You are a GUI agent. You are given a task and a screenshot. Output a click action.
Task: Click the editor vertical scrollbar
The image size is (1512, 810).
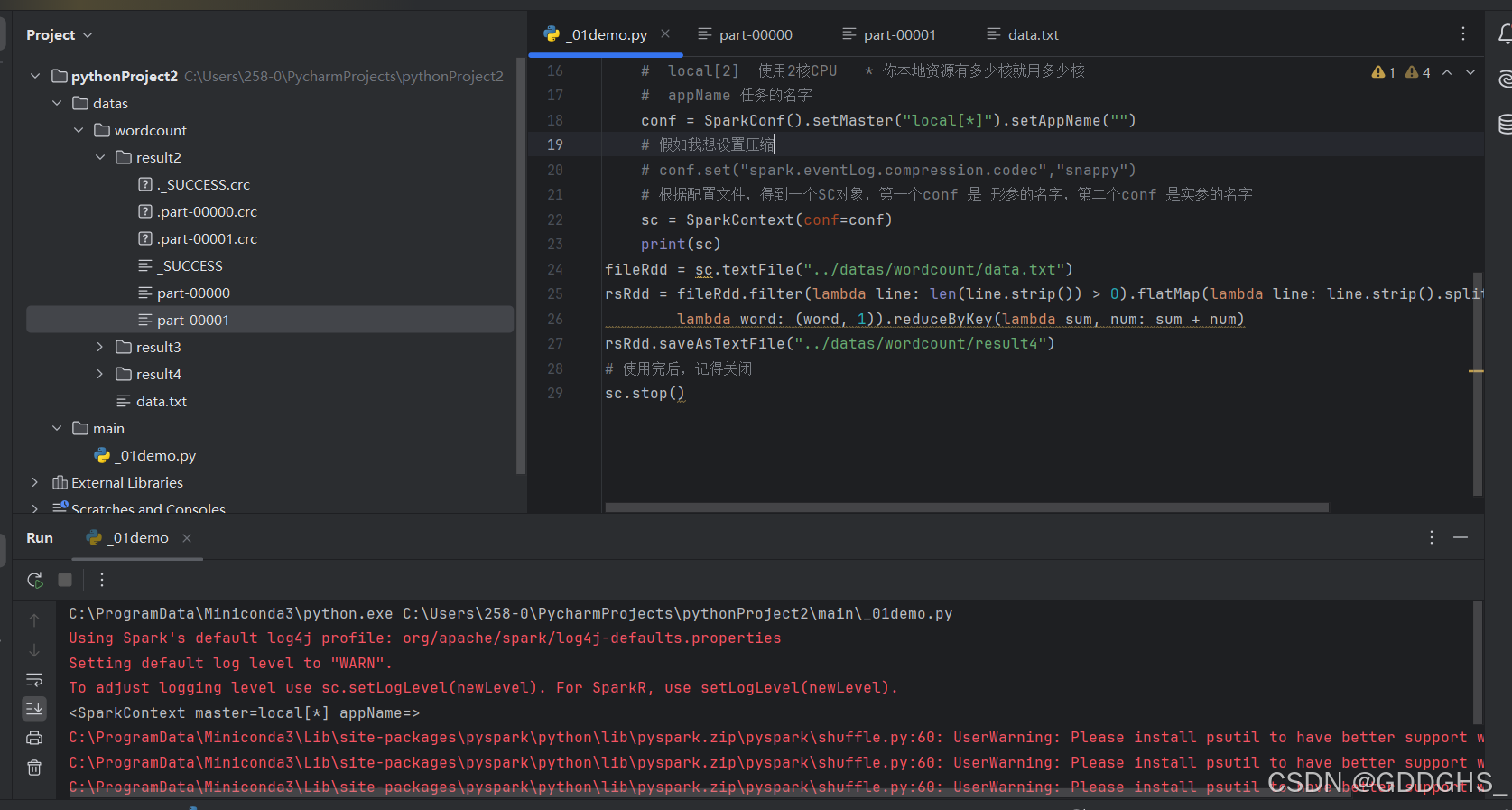pos(1478,384)
